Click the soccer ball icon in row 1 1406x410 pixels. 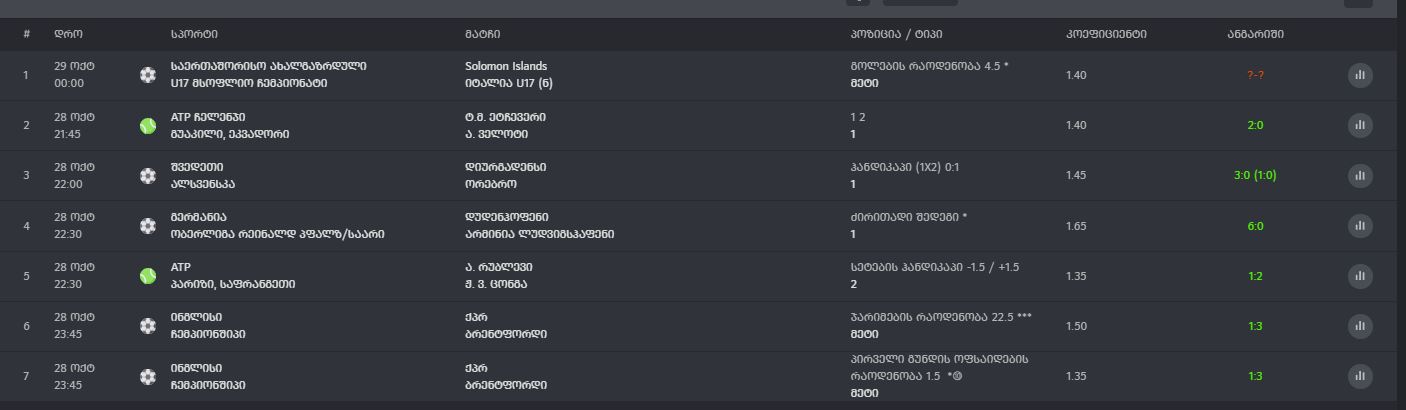pos(148,75)
